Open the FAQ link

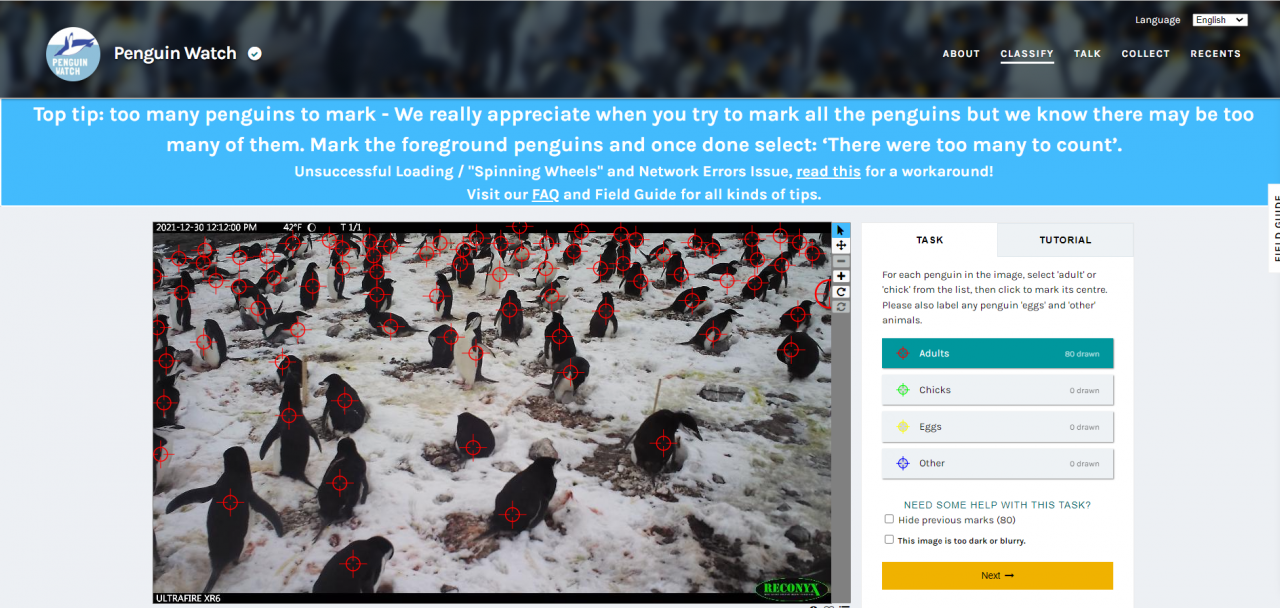(x=545, y=195)
